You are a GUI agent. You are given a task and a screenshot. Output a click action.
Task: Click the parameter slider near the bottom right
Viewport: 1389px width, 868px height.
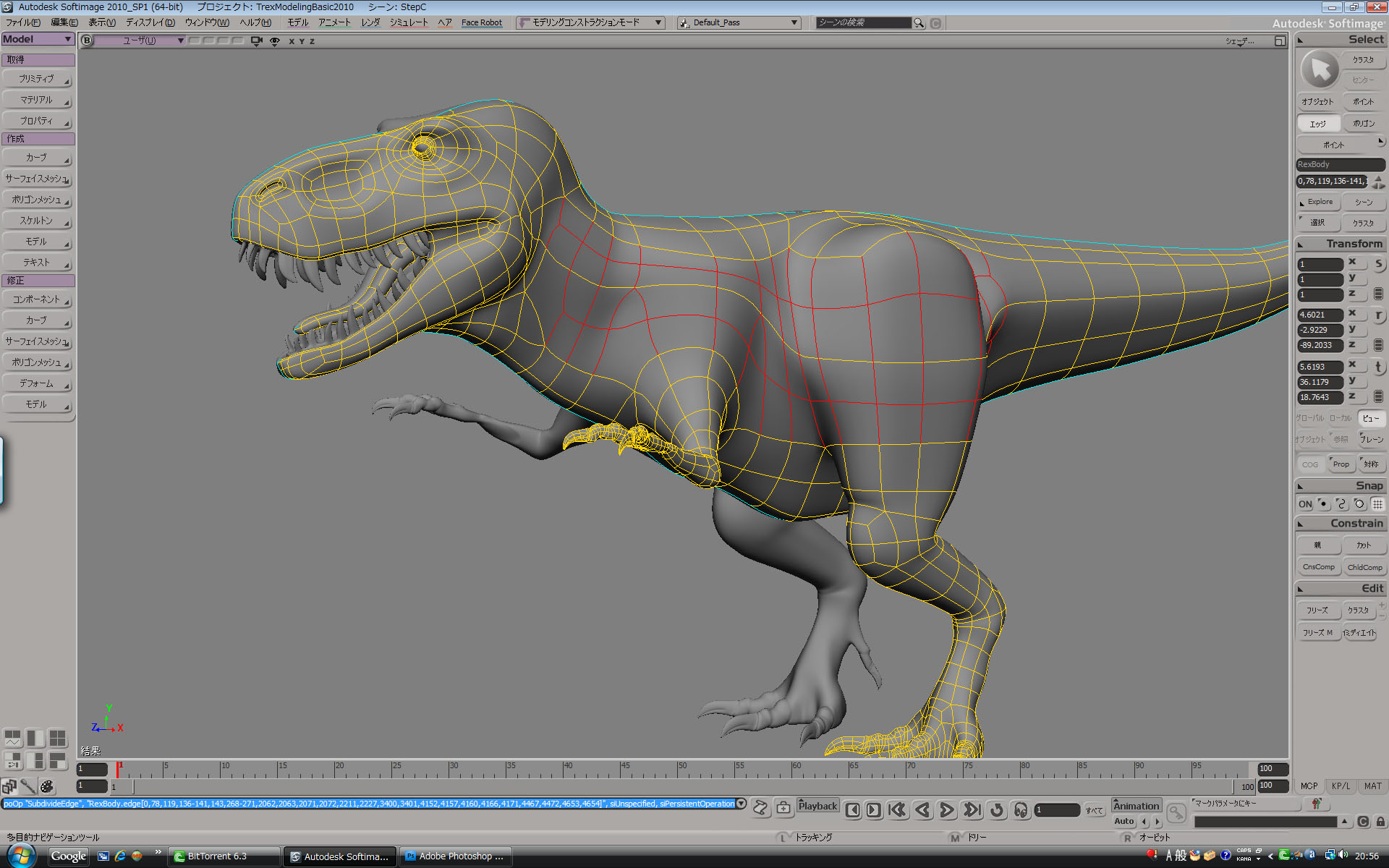click(1266, 822)
